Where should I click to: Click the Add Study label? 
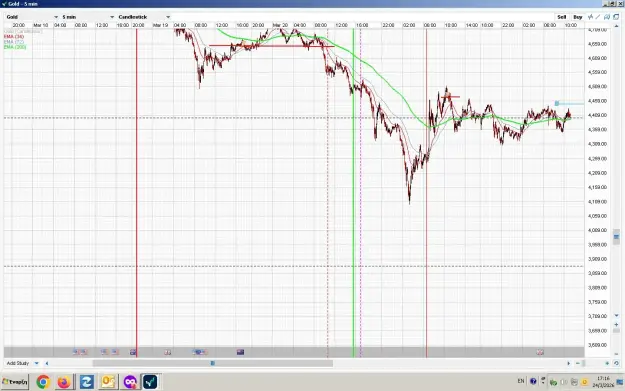[18, 363]
